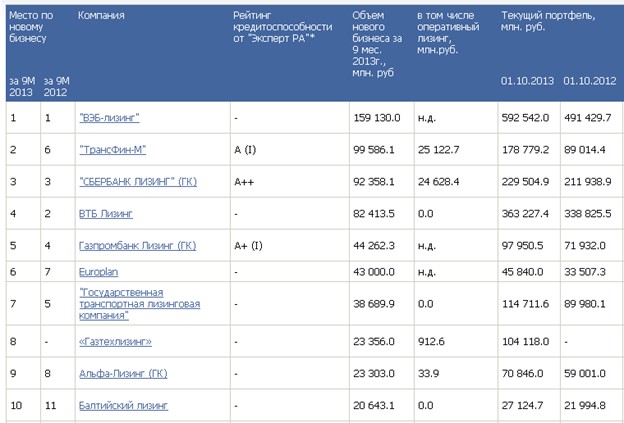Viewport: 624px width, 423px height.
Task: Click the cell 71 932.0
Action: pyautogui.click(x=585, y=246)
